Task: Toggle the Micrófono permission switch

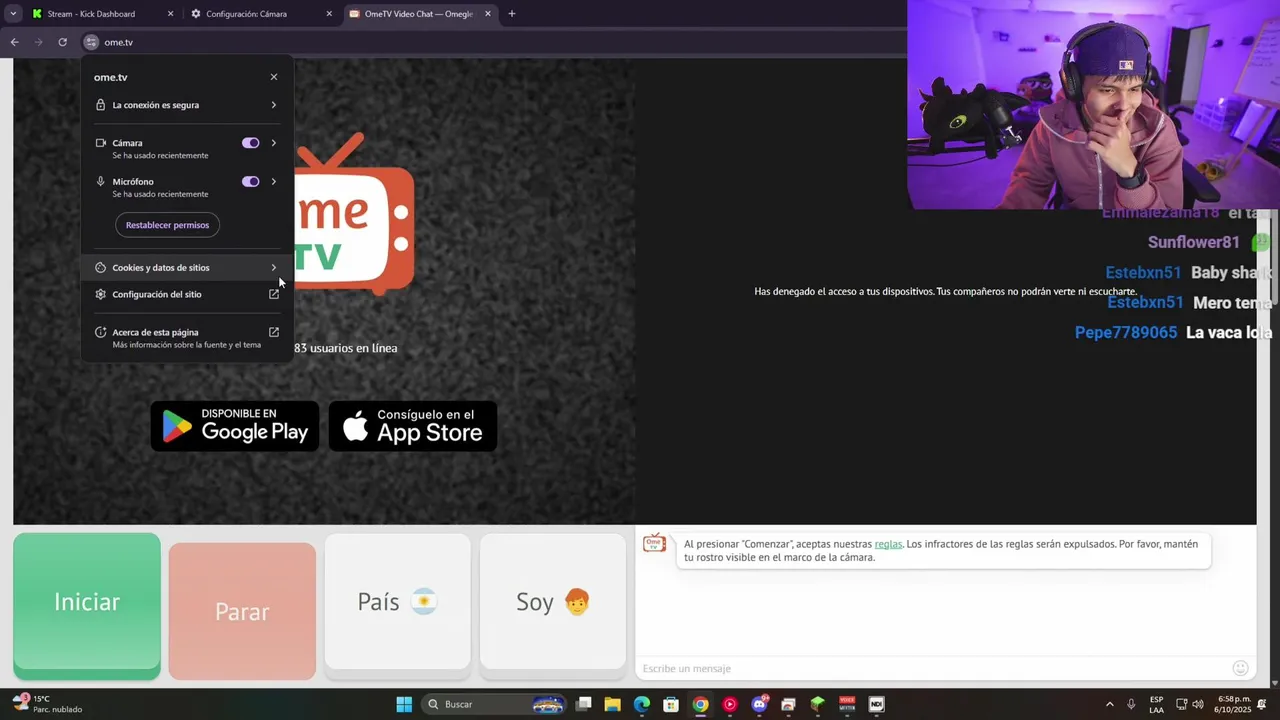Action: [250, 182]
